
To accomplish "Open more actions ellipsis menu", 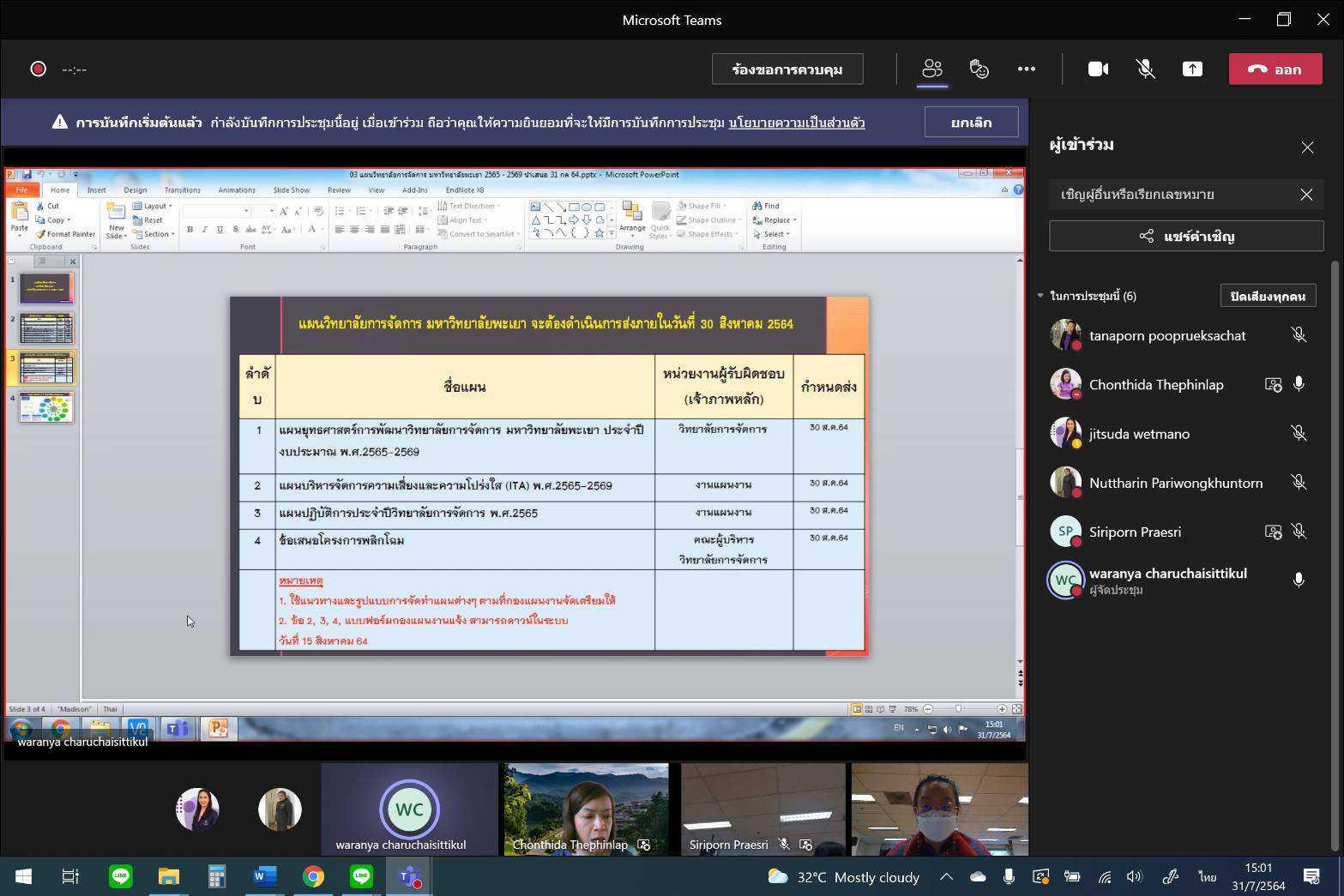I will point(1026,69).
